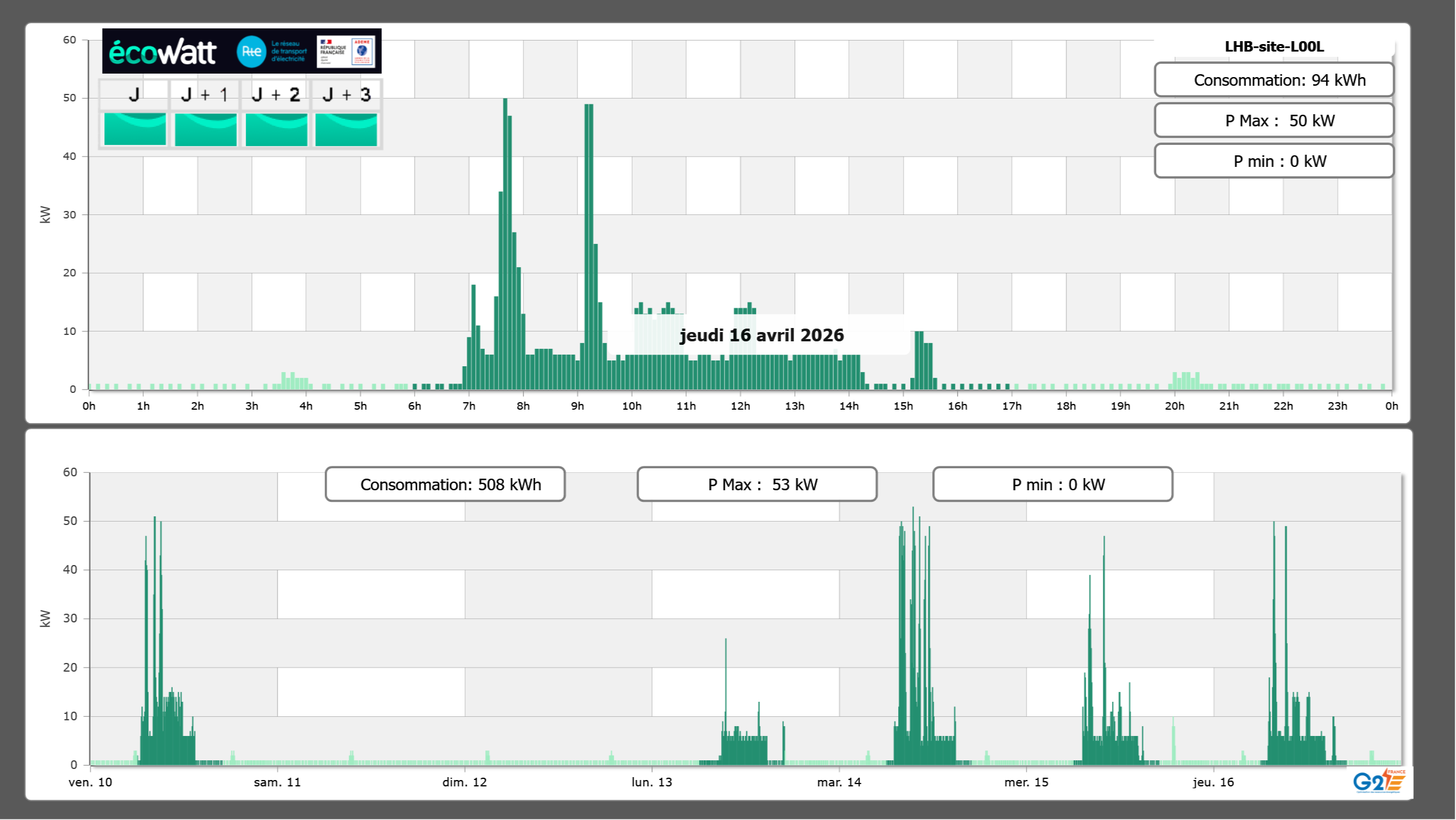Click the Rte circular logo
This screenshot has width=1456, height=820.
click(251, 52)
